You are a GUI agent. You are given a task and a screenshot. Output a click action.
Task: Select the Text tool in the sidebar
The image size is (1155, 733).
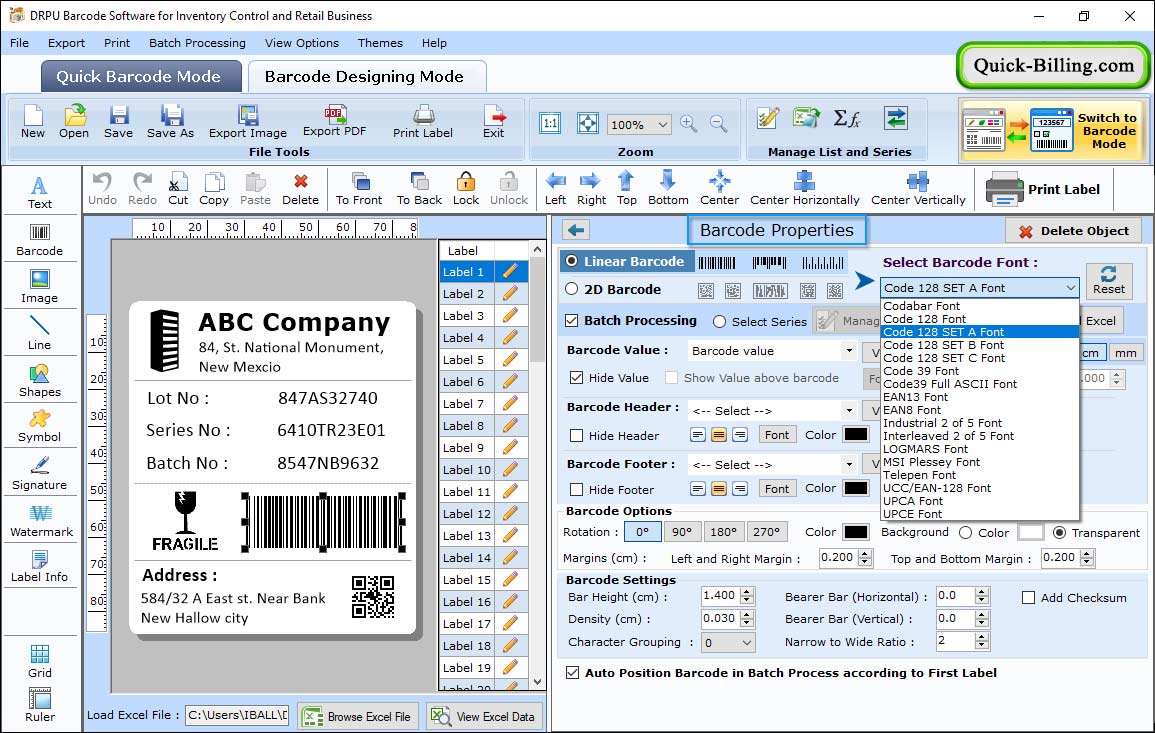tap(40, 193)
